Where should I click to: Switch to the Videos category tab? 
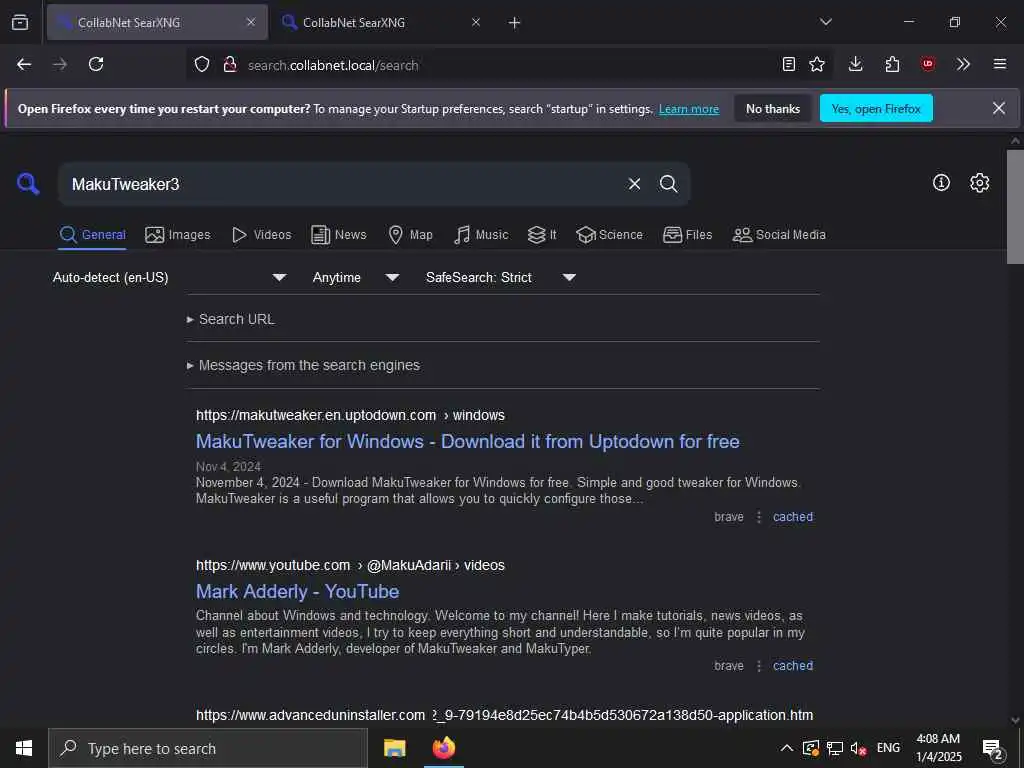pos(262,234)
